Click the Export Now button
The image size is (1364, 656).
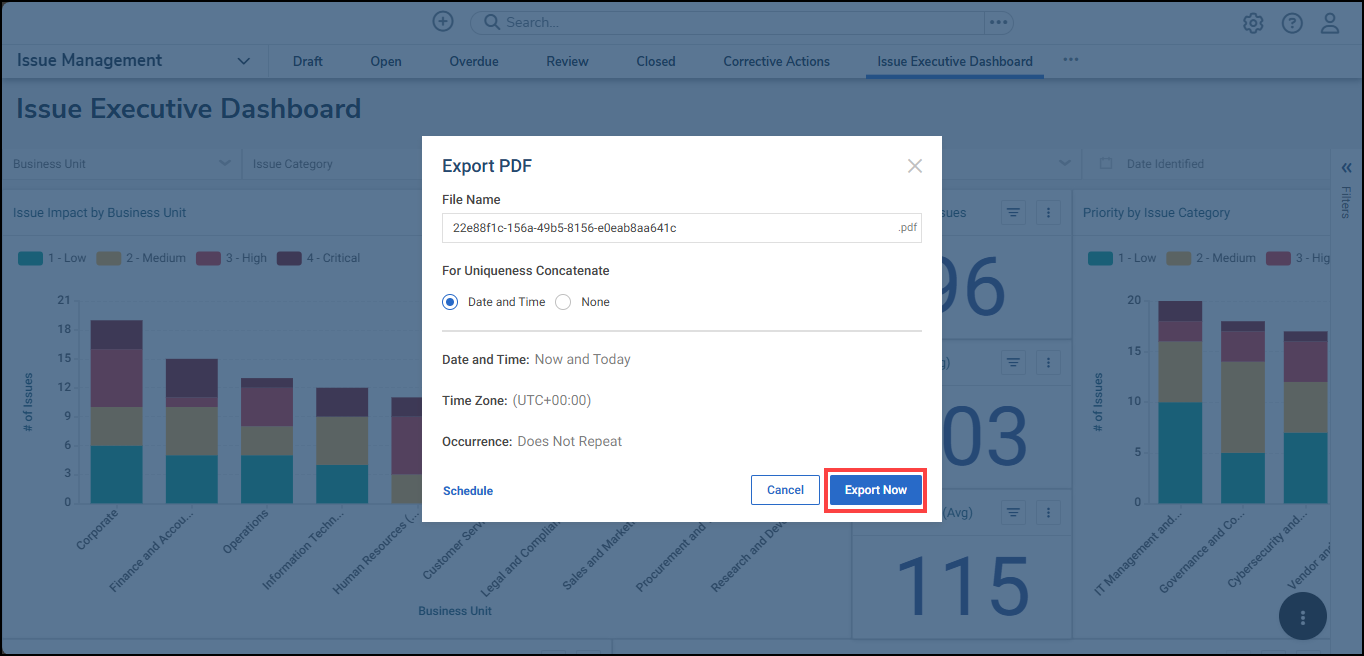point(875,490)
